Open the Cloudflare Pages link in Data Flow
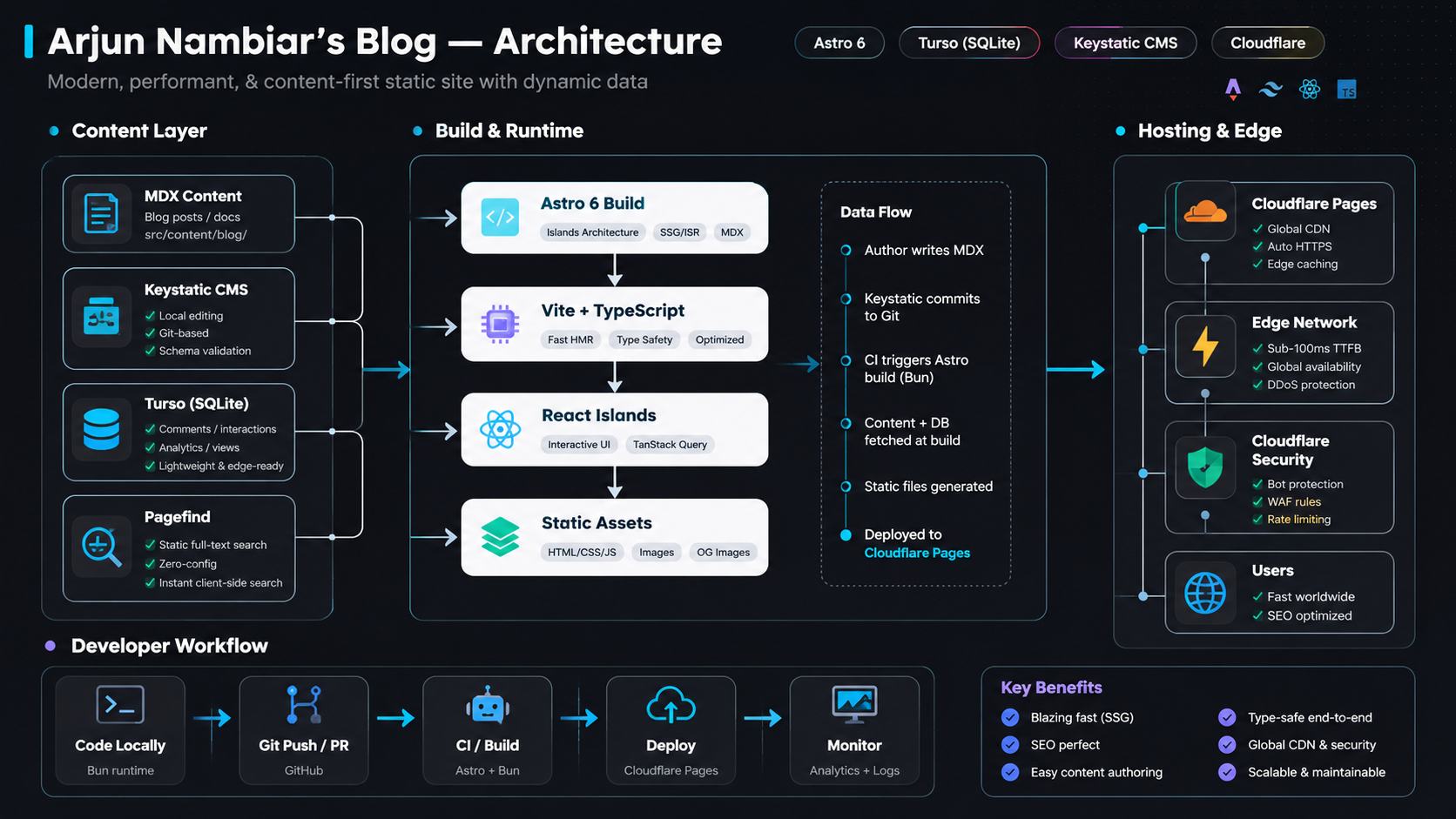1456x819 pixels. coord(917,553)
